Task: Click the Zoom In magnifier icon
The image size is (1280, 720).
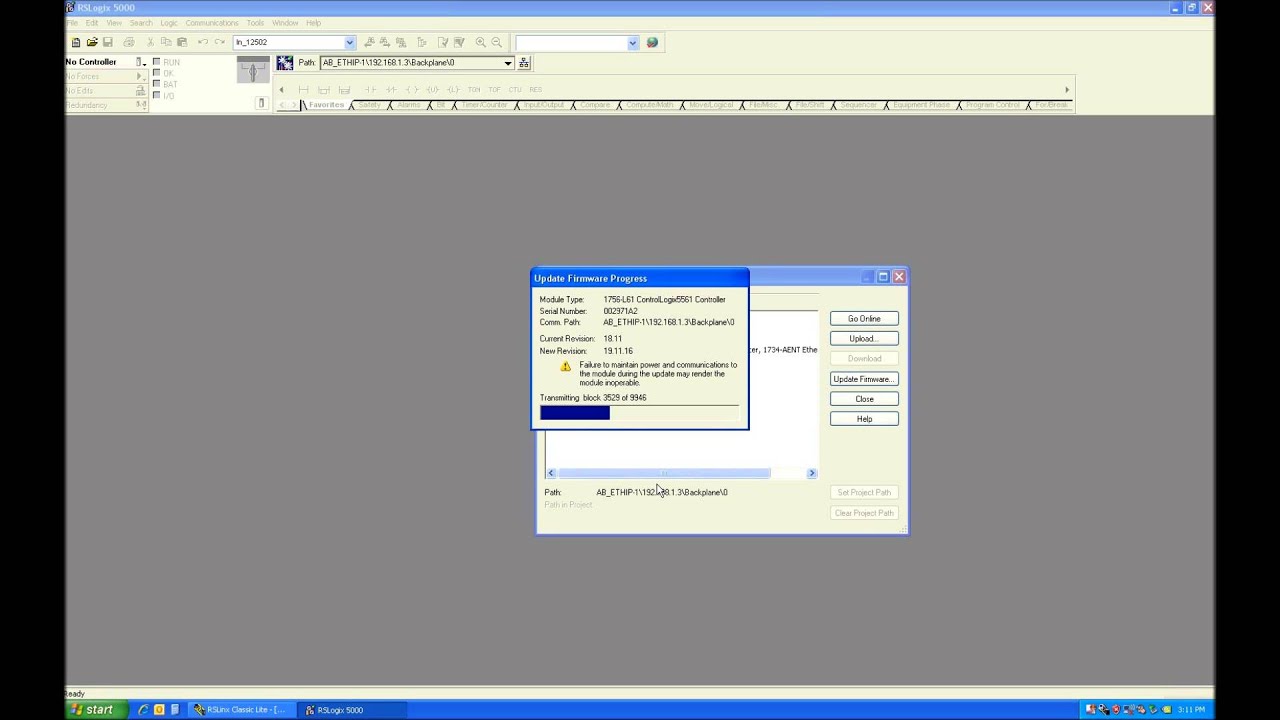Action: [481, 42]
